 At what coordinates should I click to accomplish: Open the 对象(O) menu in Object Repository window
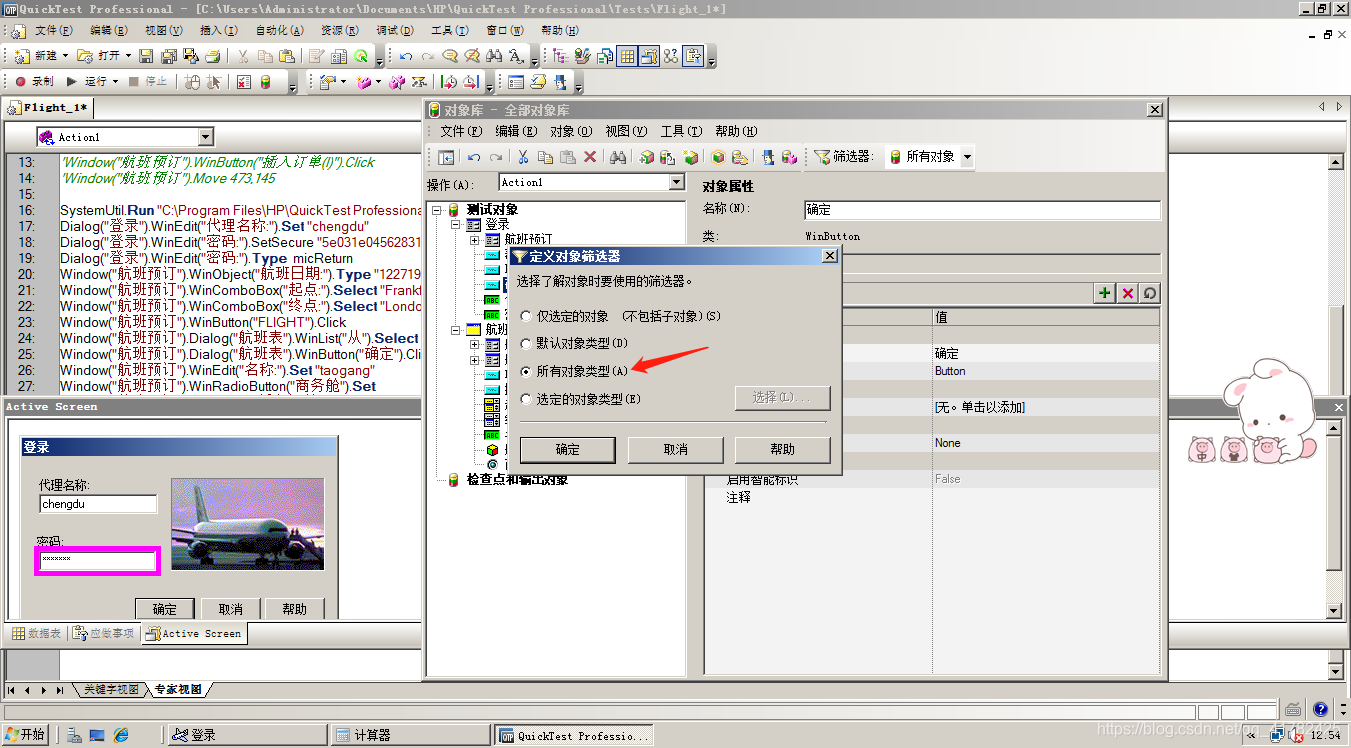(x=571, y=131)
